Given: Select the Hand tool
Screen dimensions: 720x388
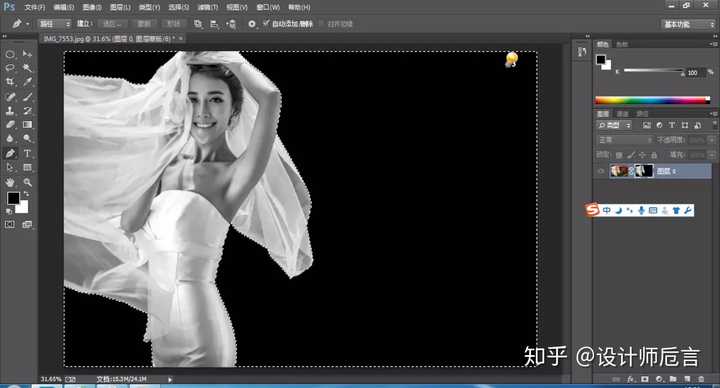Looking at the screenshot, I should coord(10,182).
